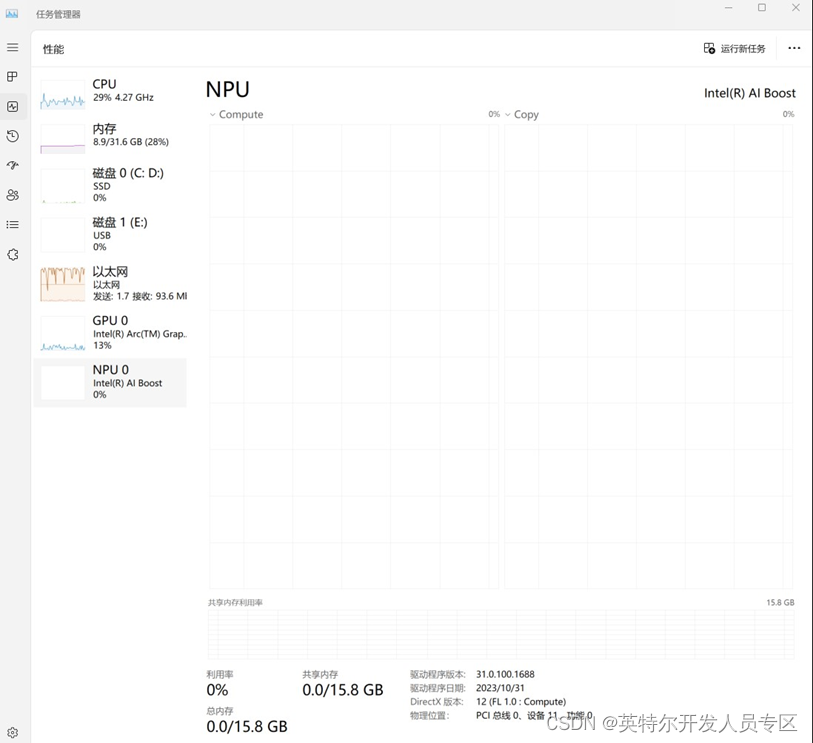Select the 以太网 network entry

[x=110, y=284]
